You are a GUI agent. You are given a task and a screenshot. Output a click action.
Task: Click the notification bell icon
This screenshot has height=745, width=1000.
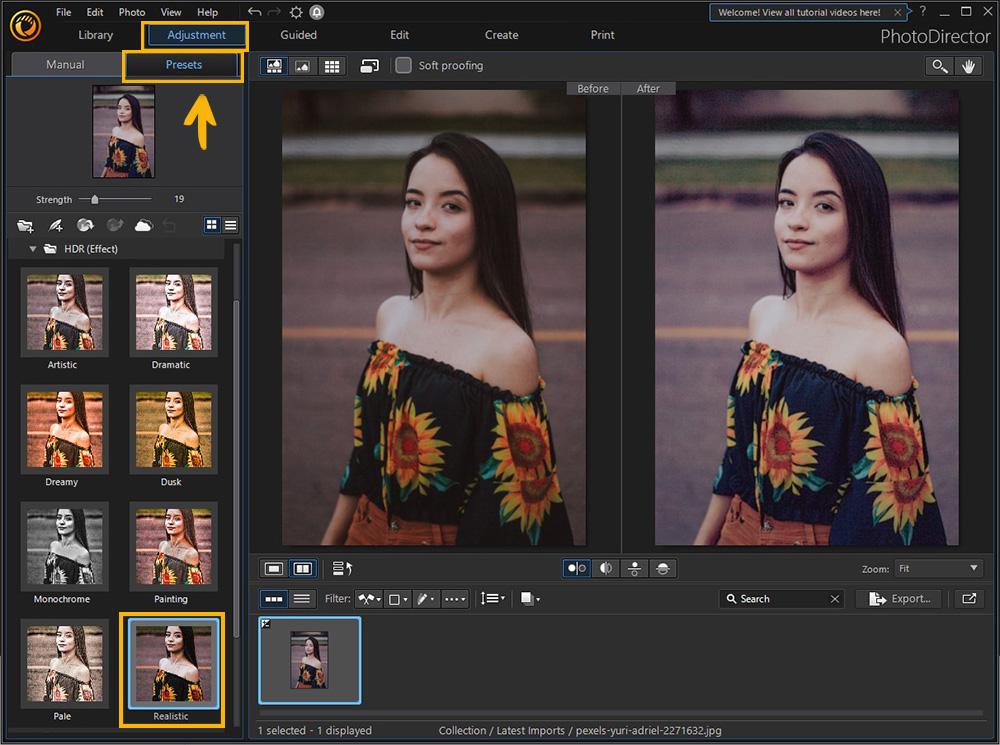coord(317,12)
